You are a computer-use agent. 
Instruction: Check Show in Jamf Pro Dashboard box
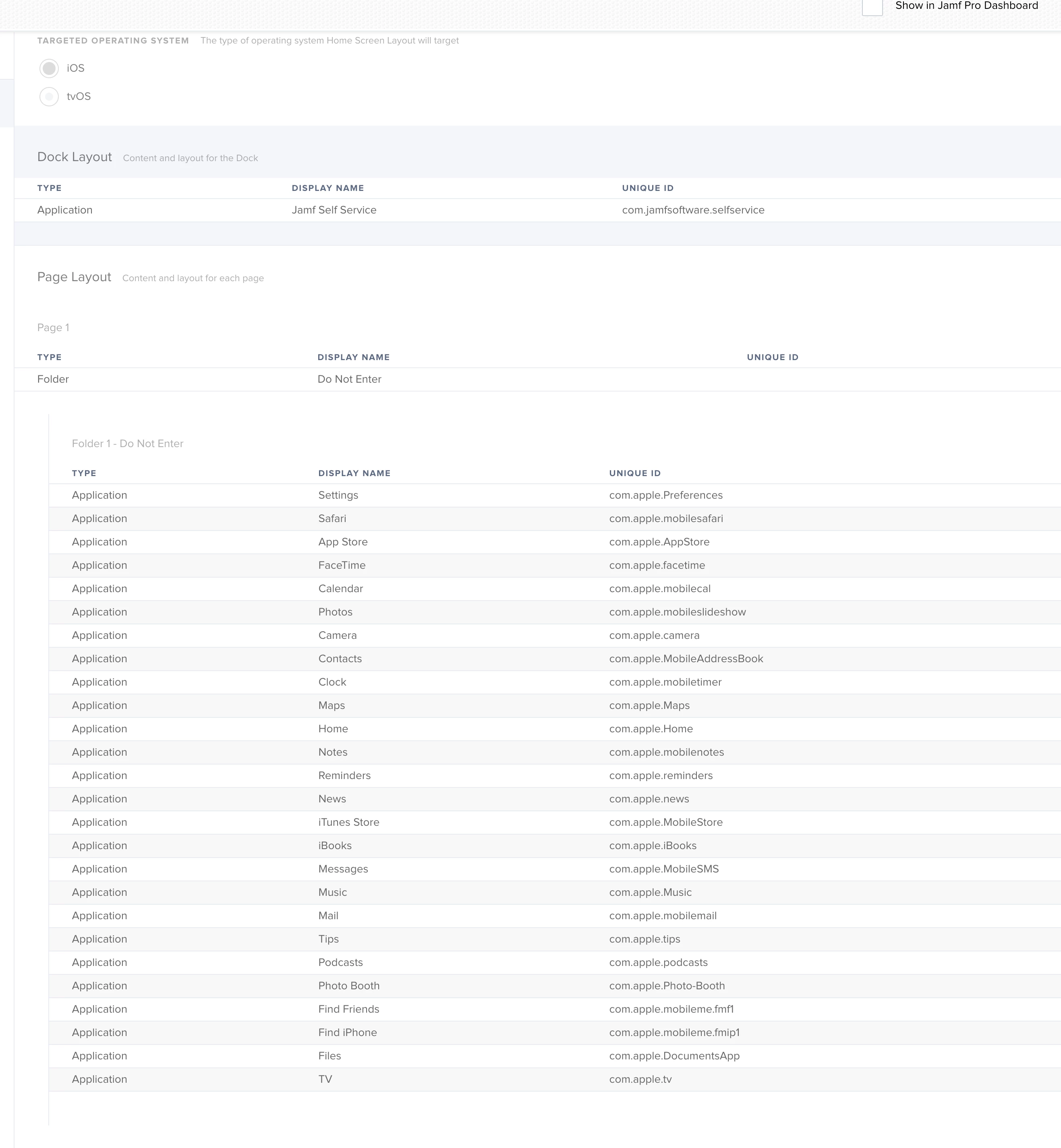click(872, 7)
